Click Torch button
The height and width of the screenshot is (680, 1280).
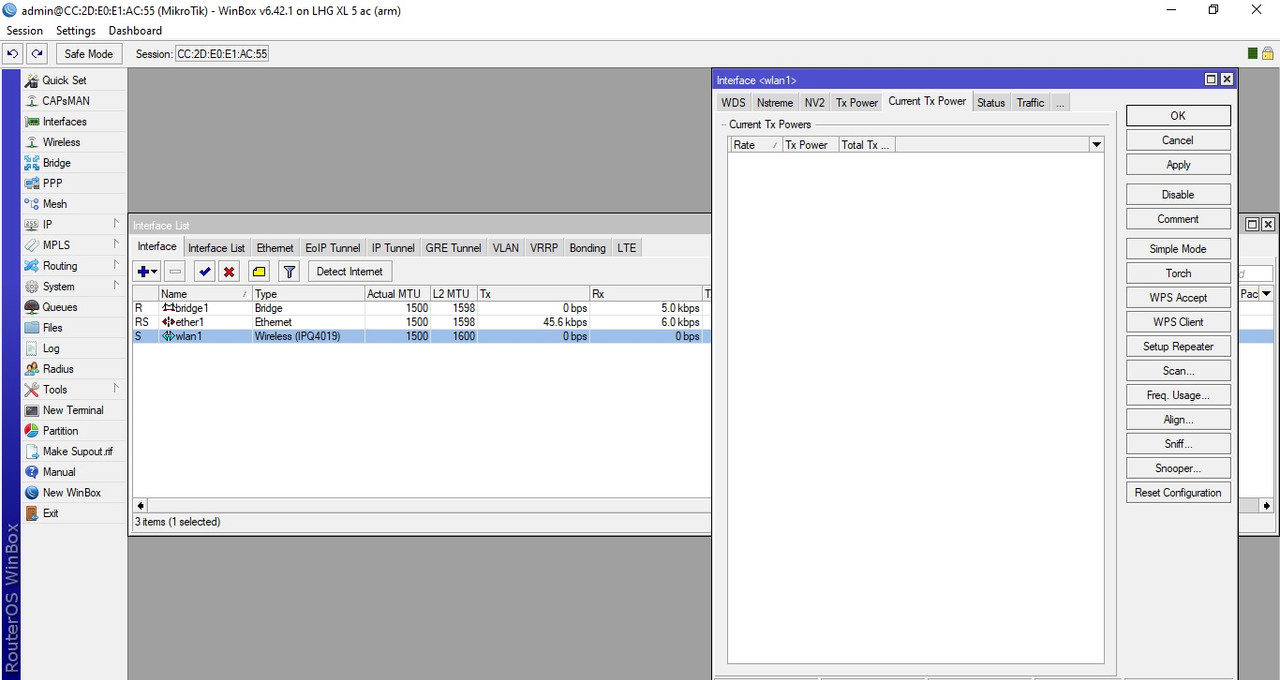pos(1178,273)
